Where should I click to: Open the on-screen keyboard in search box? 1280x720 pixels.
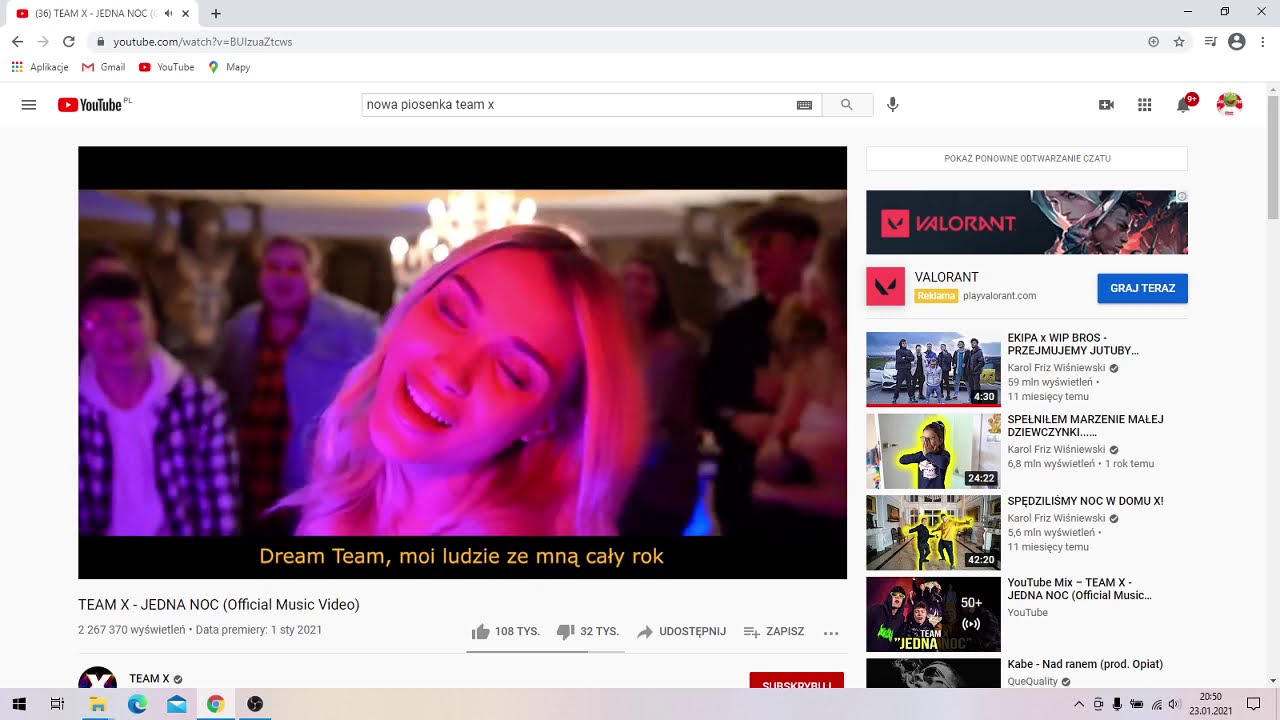[x=804, y=105]
